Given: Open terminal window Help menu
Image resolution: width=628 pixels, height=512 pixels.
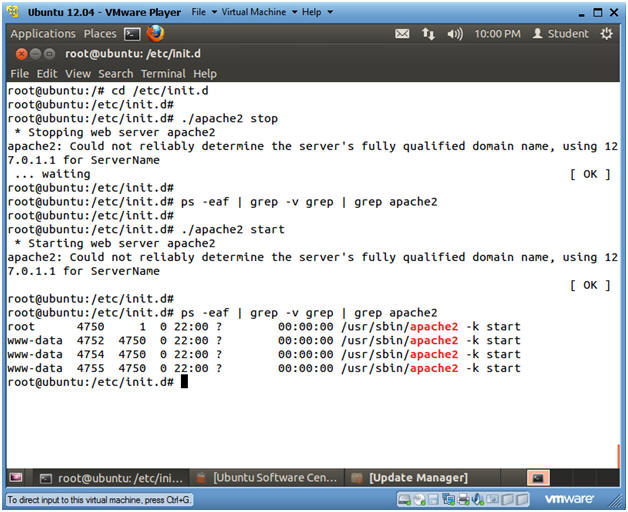Looking at the screenshot, I should (205, 74).
